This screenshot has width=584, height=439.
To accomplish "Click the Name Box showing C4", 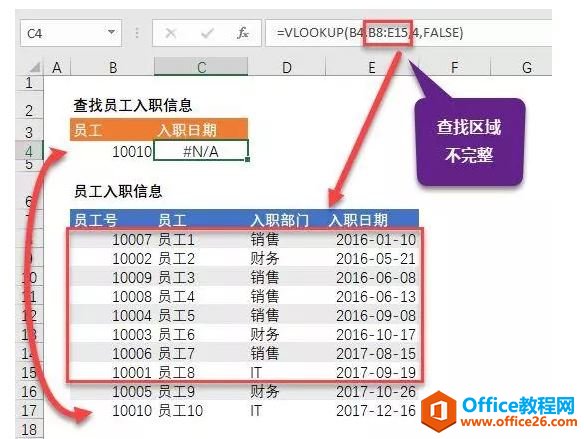I will click(x=71, y=34).
